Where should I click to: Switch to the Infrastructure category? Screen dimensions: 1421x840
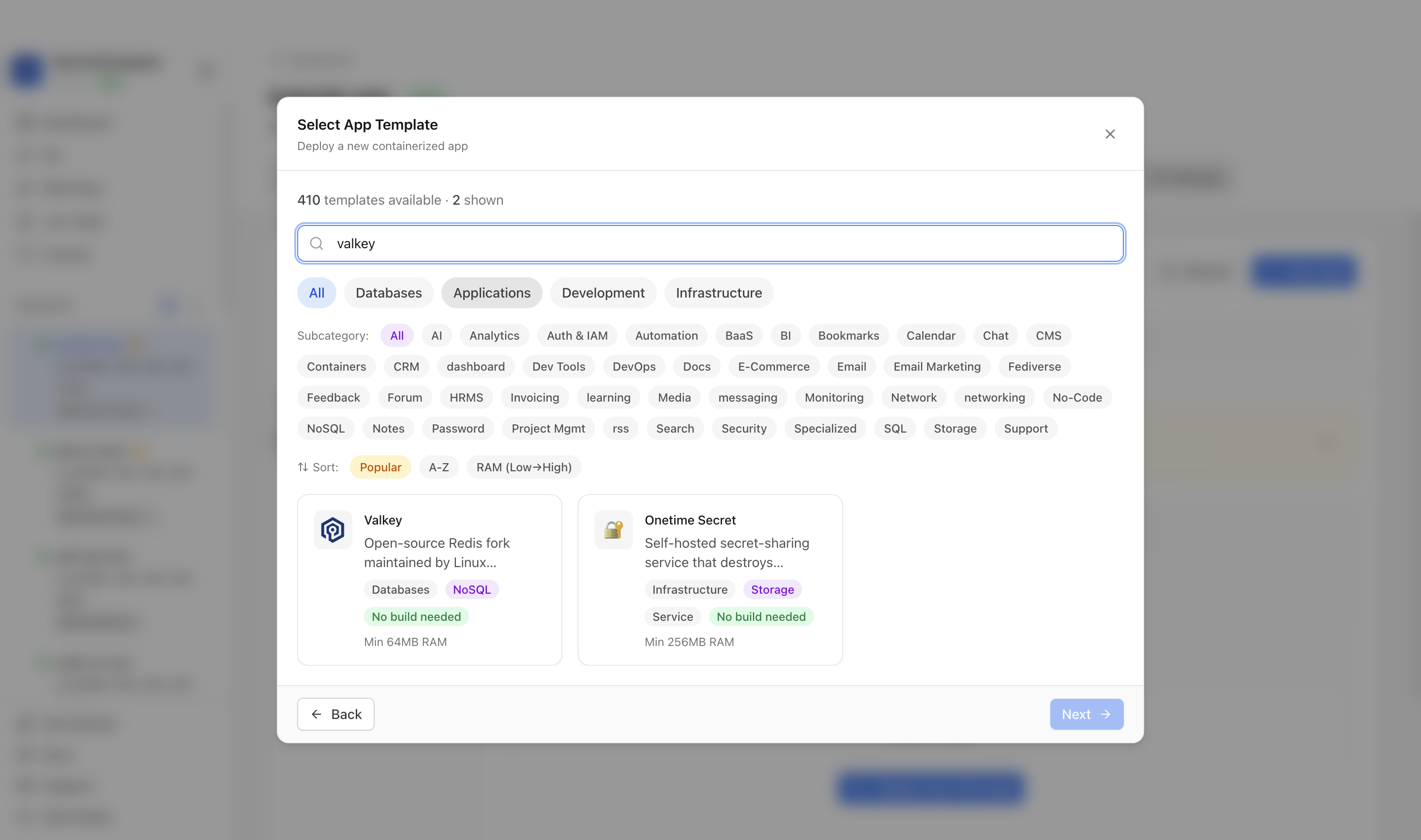point(718,293)
